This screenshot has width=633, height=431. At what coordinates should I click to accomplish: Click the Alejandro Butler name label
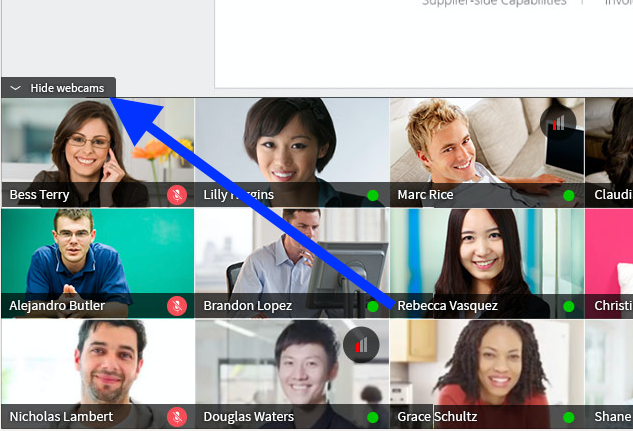(57, 305)
